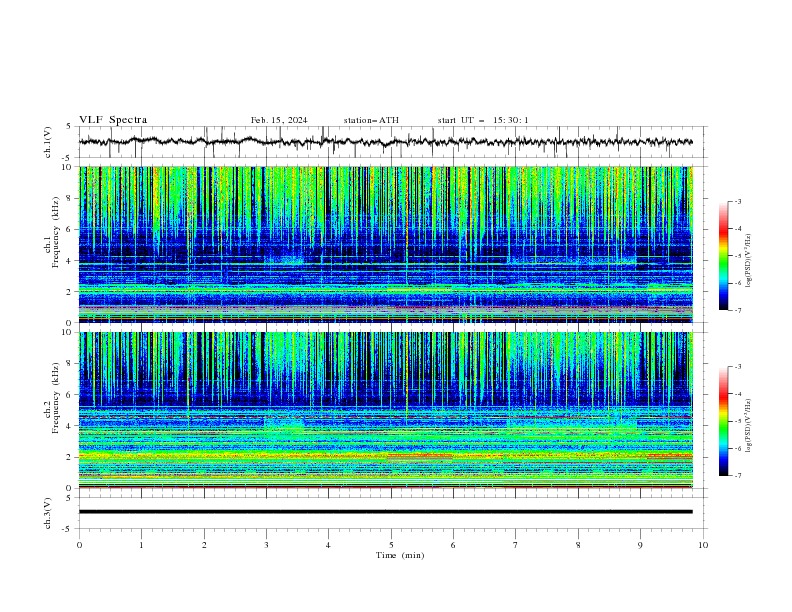Click the time axis tick label "3"
Image resolution: width=792 pixels, height=612 pixels.
(266, 545)
